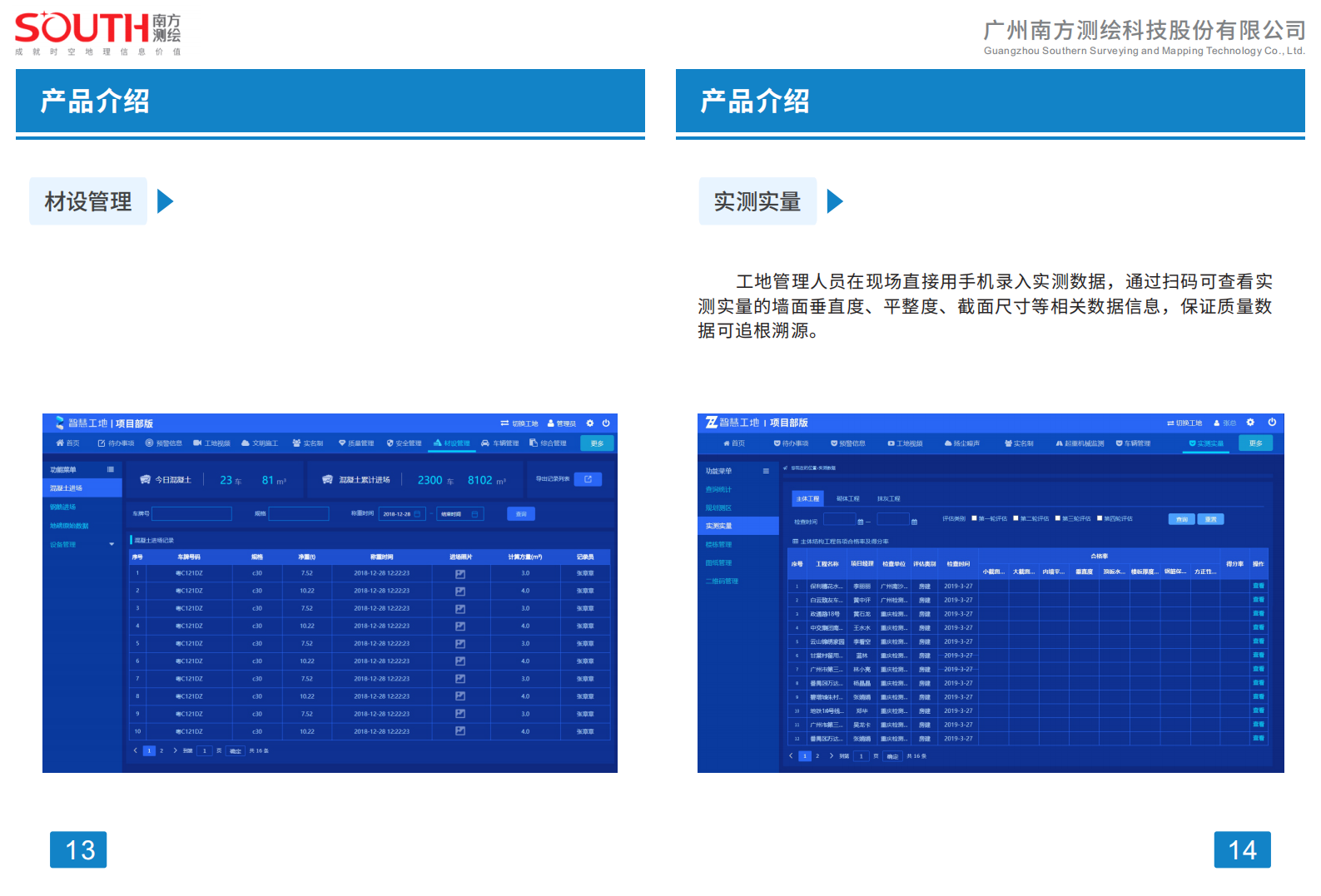
Task: Open 工地视频 in left screenshot nav
Action: pyautogui.click(x=211, y=443)
